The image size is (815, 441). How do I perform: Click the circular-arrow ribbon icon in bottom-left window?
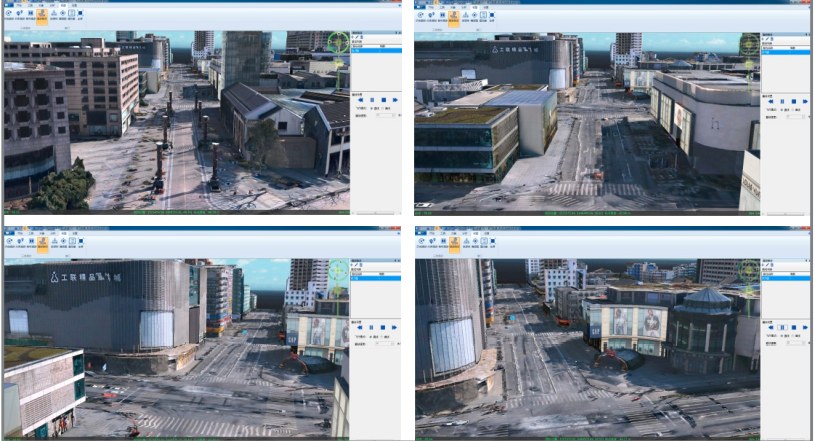pyautogui.click(x=9, y=241)
